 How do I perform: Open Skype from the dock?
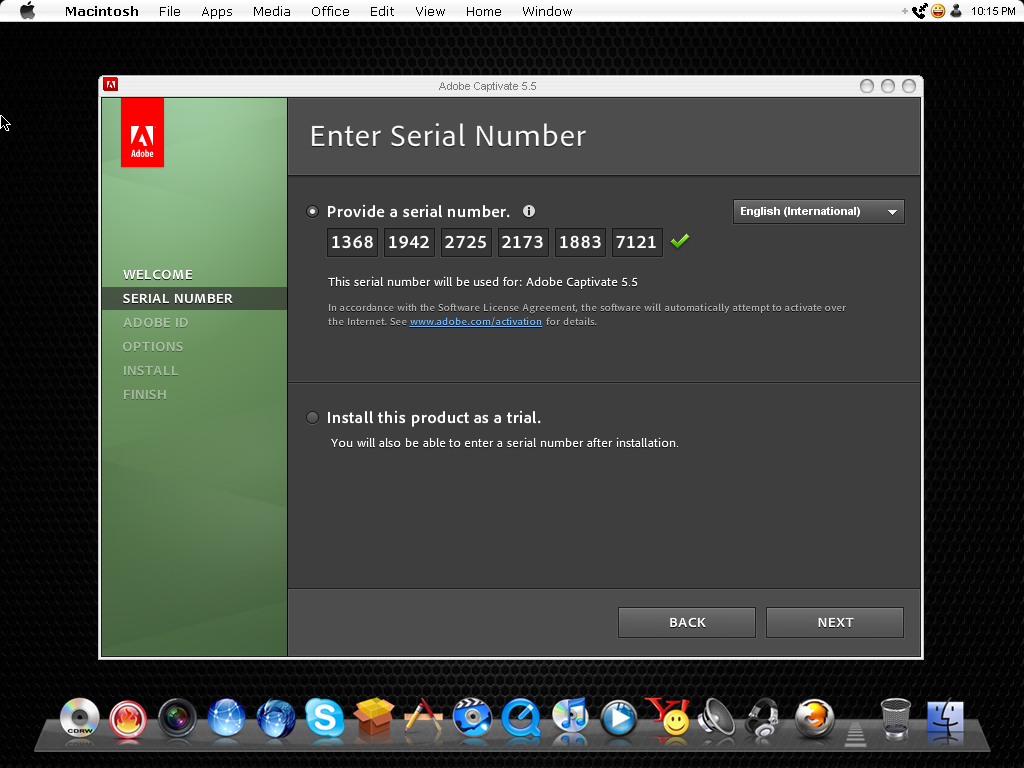(x=325, y=718)
